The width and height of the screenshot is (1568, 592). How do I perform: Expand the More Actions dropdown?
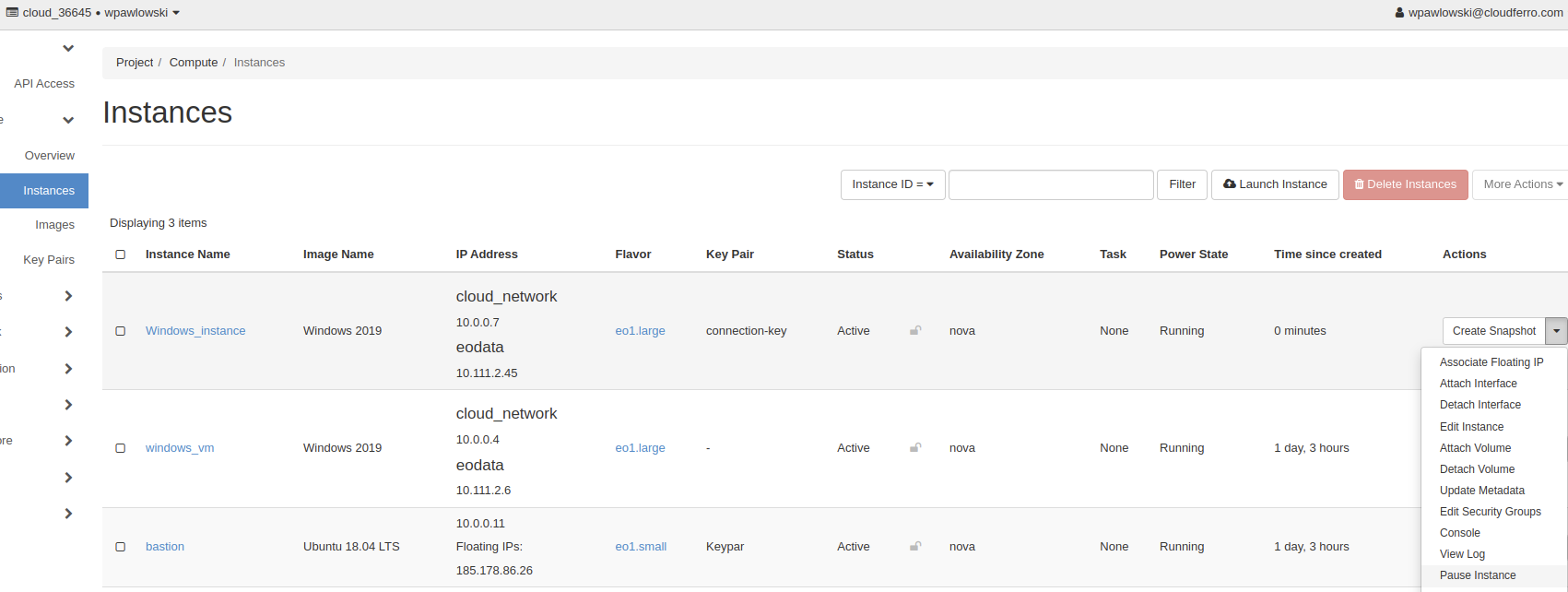tap(1522, 184)
